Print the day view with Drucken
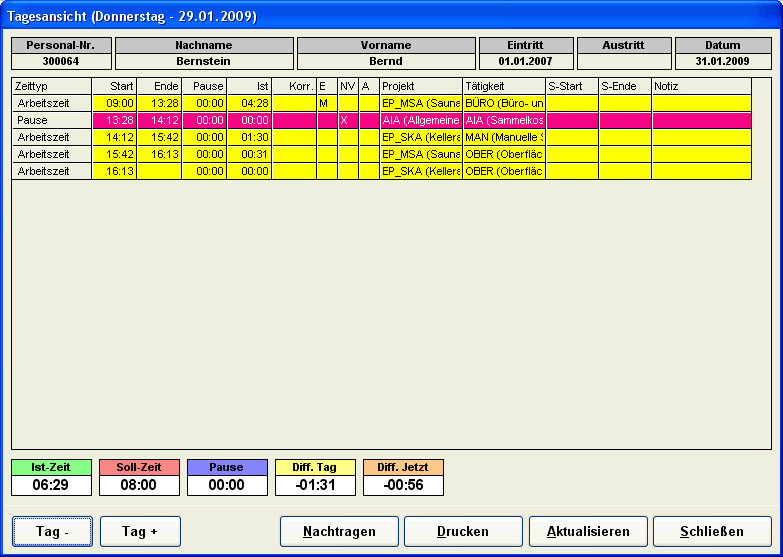 [463, 532]
